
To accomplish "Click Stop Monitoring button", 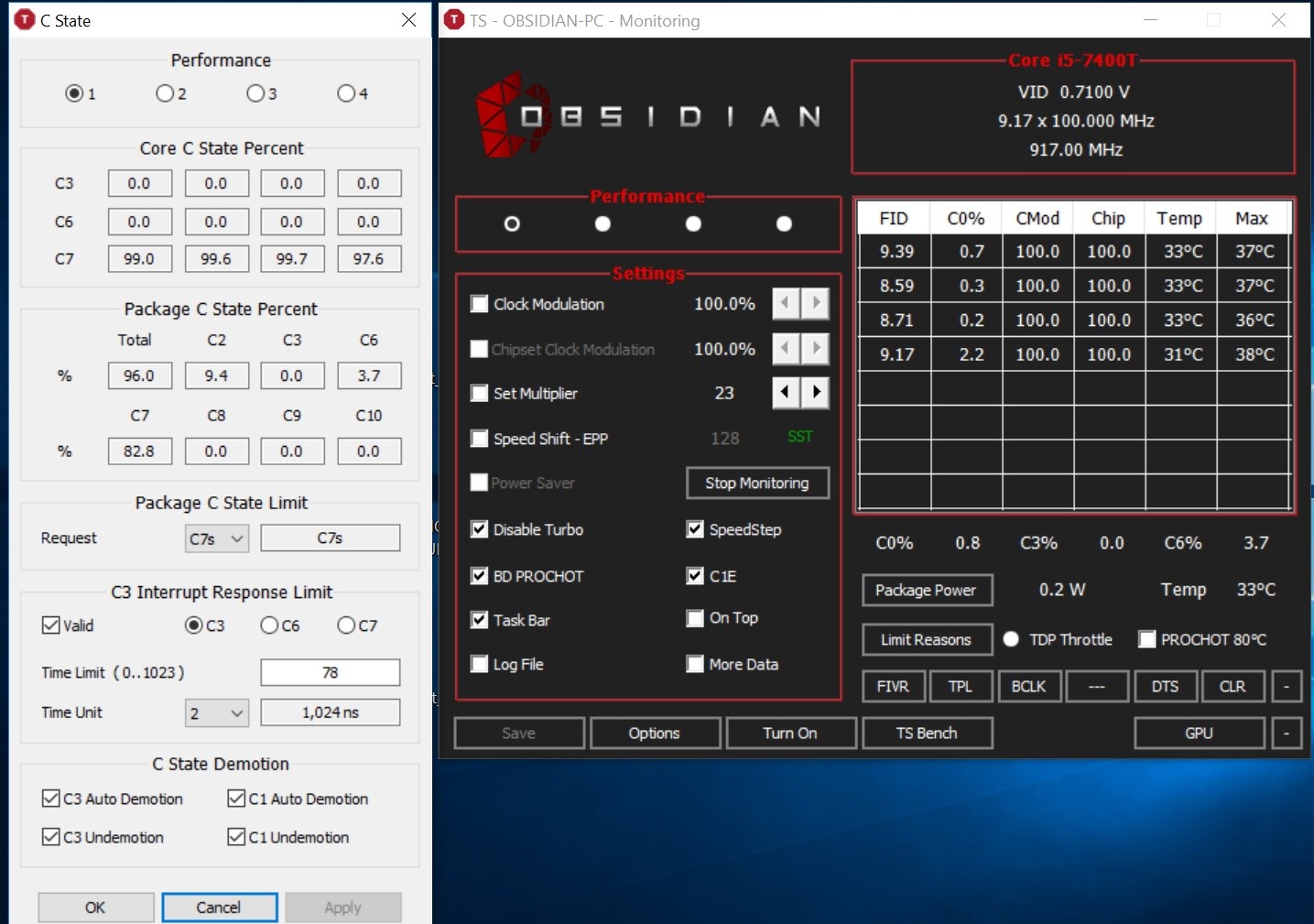I will click(757, 483).
